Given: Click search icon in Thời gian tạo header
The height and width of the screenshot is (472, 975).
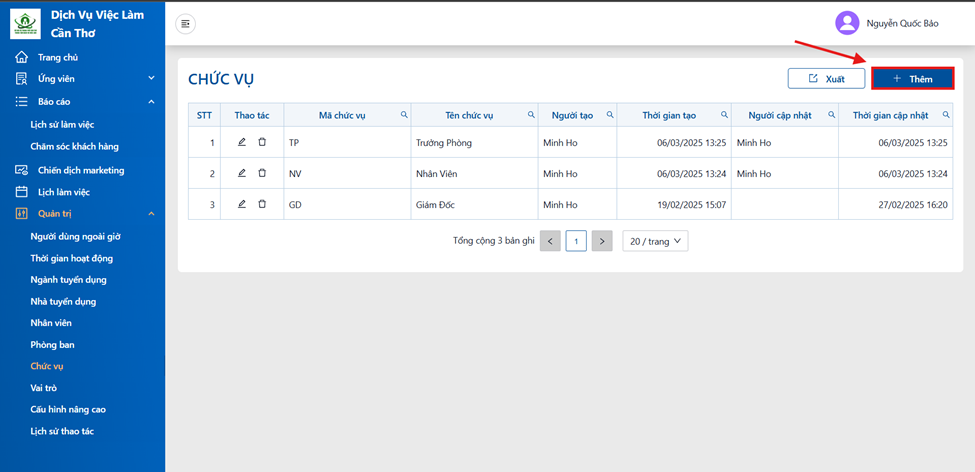Looking at the screenshot, I should point(724,114).
